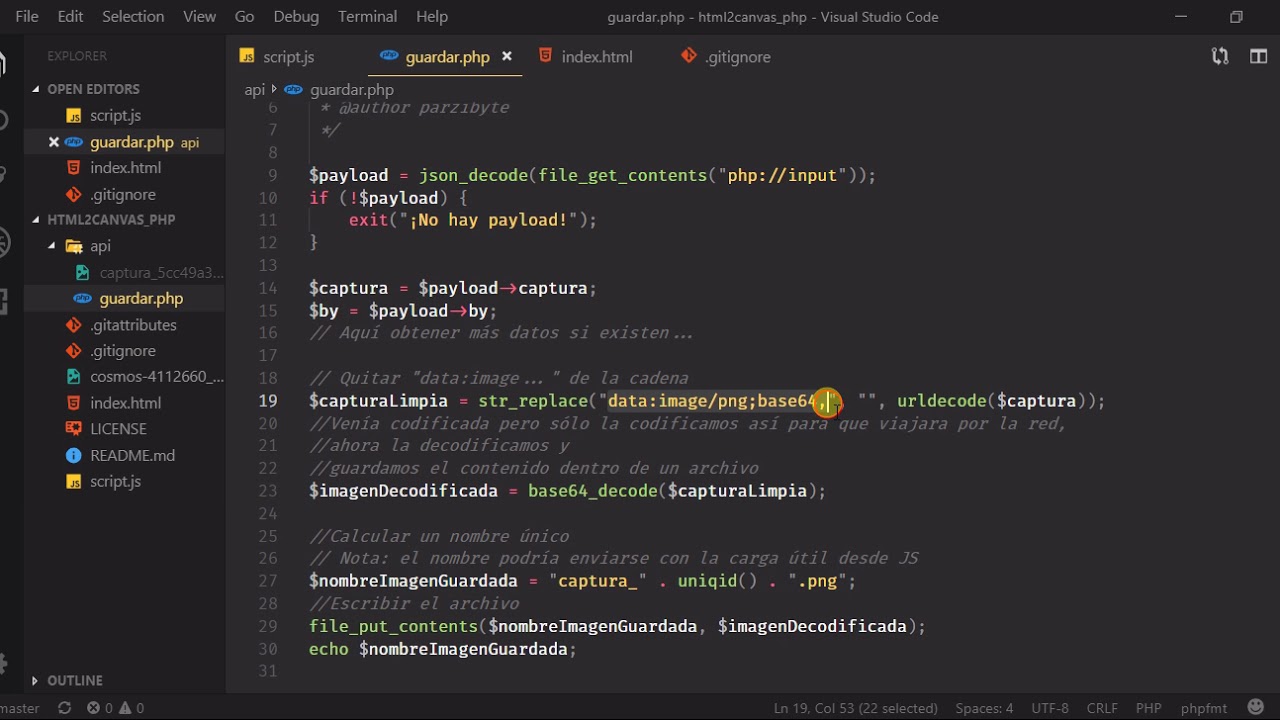
Task: Open the File menu
Action: click(27, 16)
